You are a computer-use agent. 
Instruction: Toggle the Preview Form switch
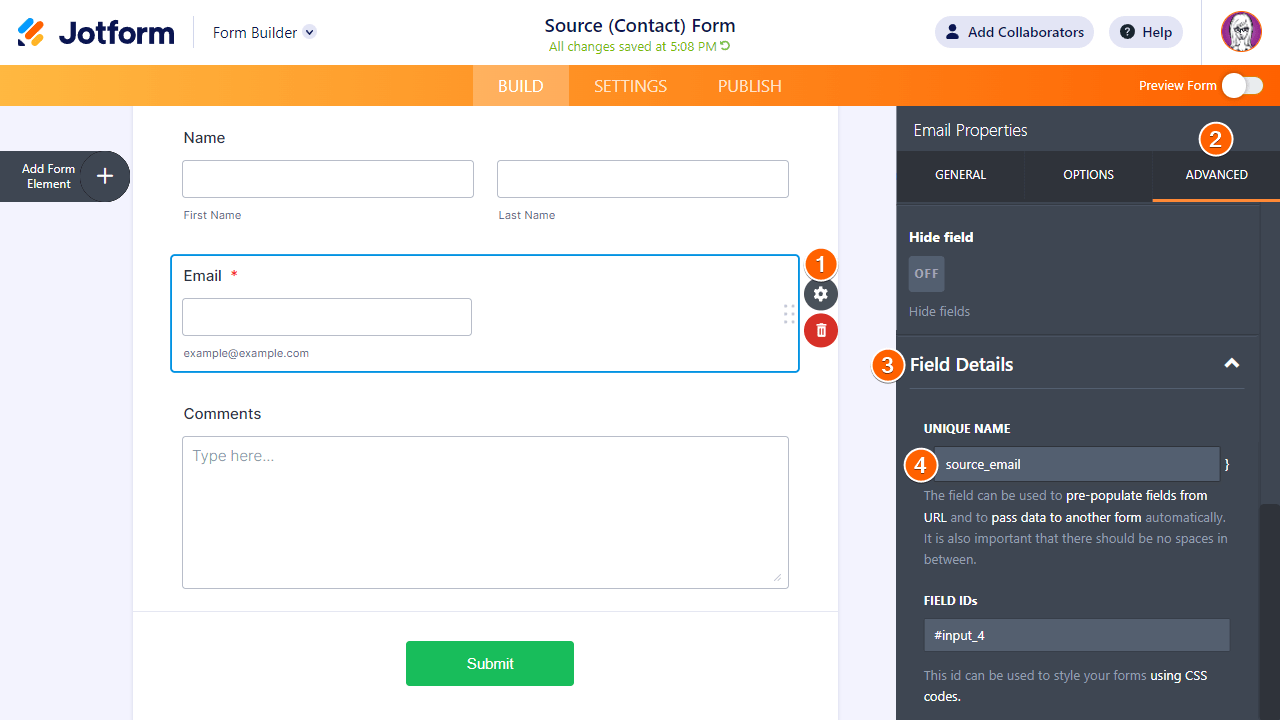point(1242,86)
